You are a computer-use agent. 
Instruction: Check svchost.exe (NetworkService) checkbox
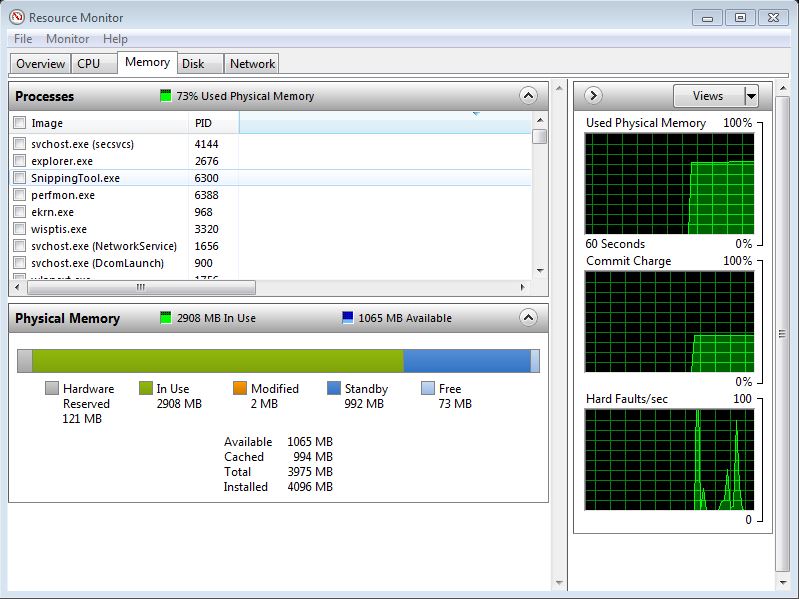(x=19, y=246)
